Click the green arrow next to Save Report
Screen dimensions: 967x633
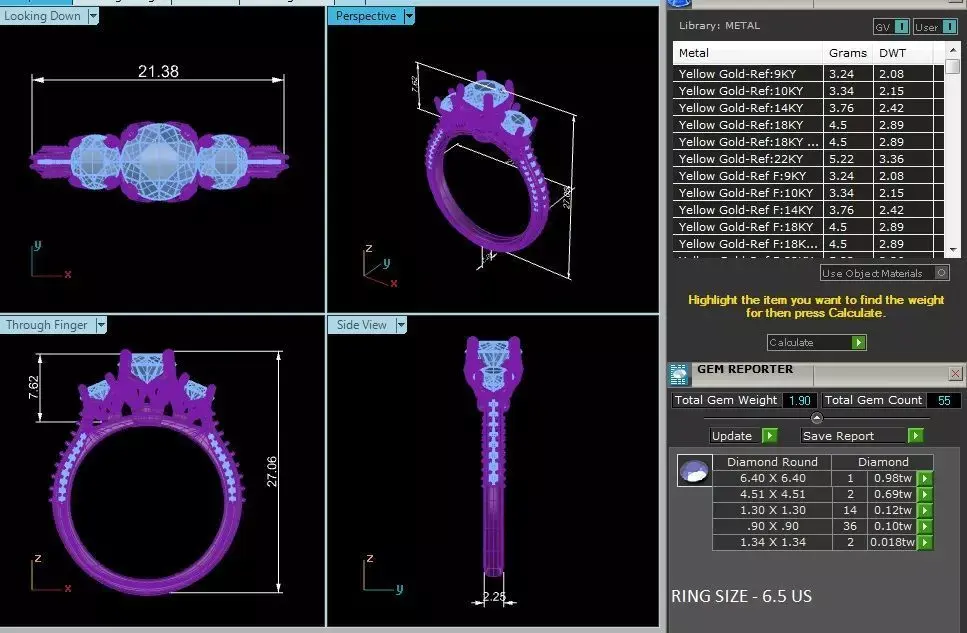point(915,436)
